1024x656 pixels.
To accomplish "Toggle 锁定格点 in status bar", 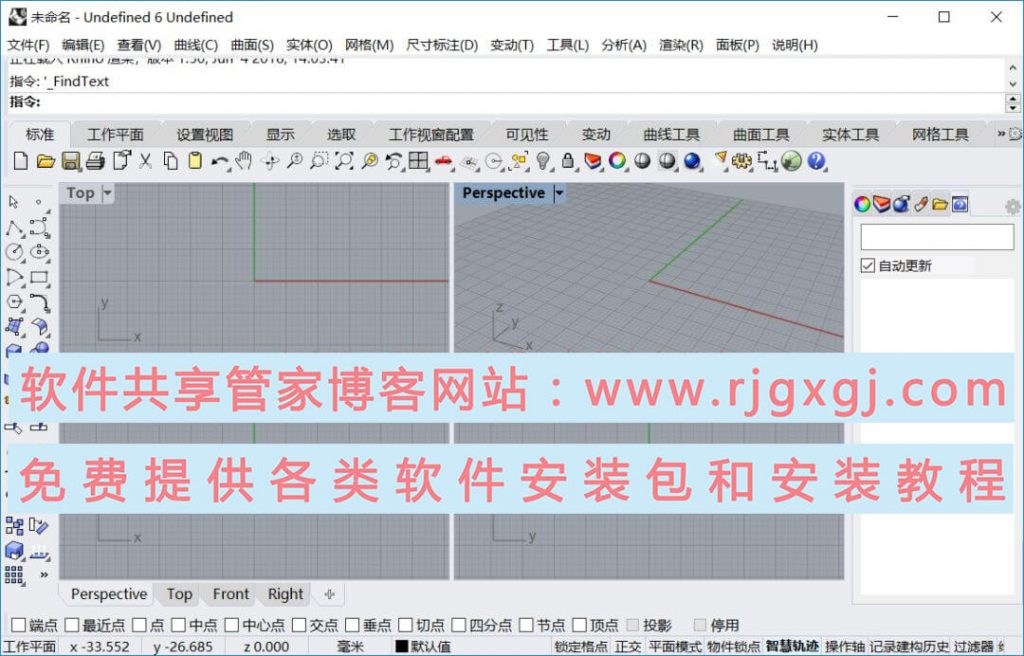I will coord(581,647).
